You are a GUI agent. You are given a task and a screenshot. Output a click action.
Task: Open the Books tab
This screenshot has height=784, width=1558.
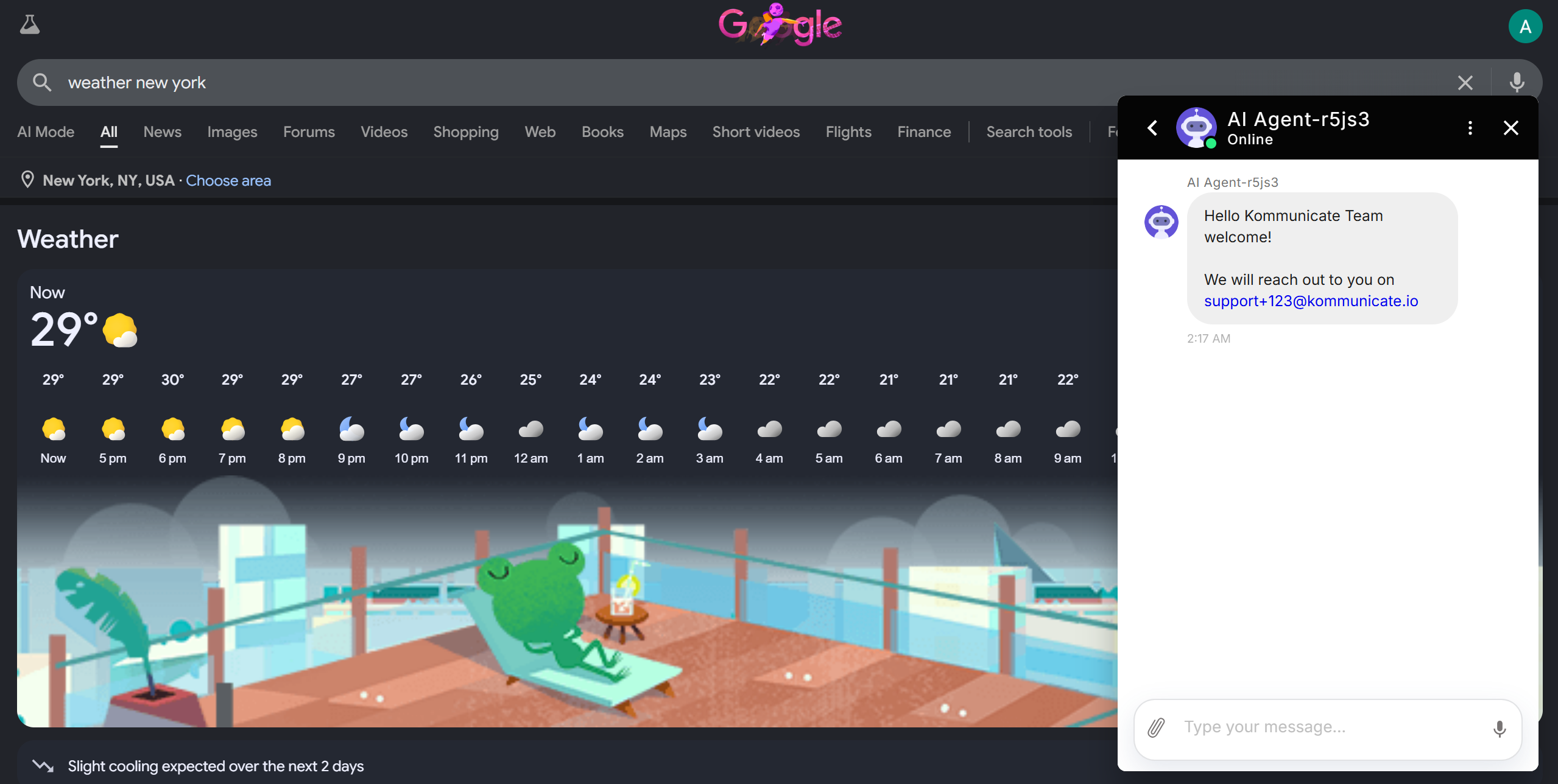pos(602,132)
